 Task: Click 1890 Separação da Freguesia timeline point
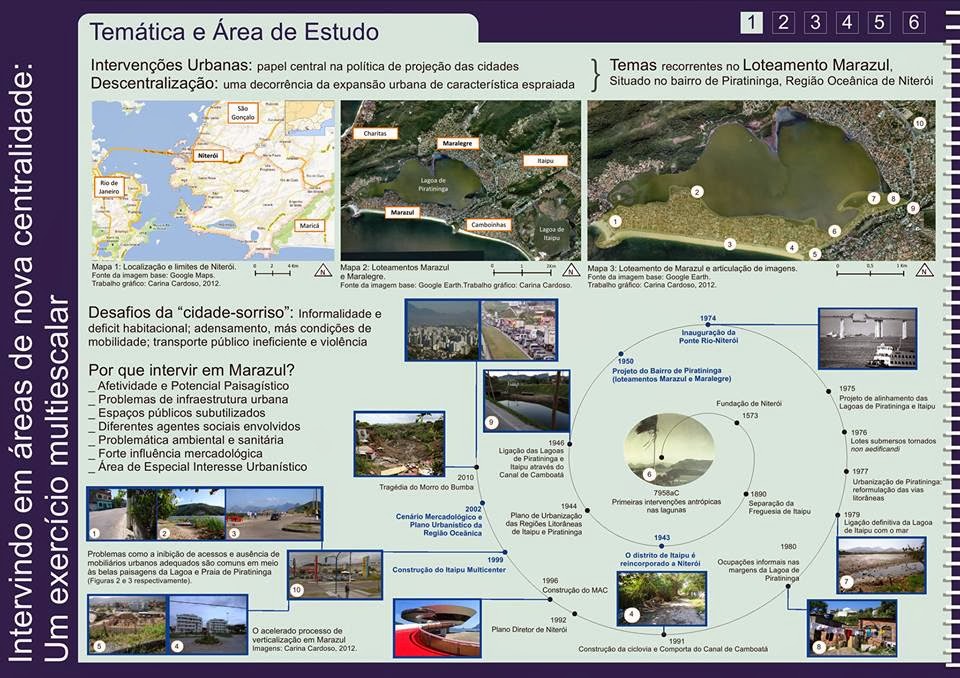pyautogui.click(x=746, y=494)
